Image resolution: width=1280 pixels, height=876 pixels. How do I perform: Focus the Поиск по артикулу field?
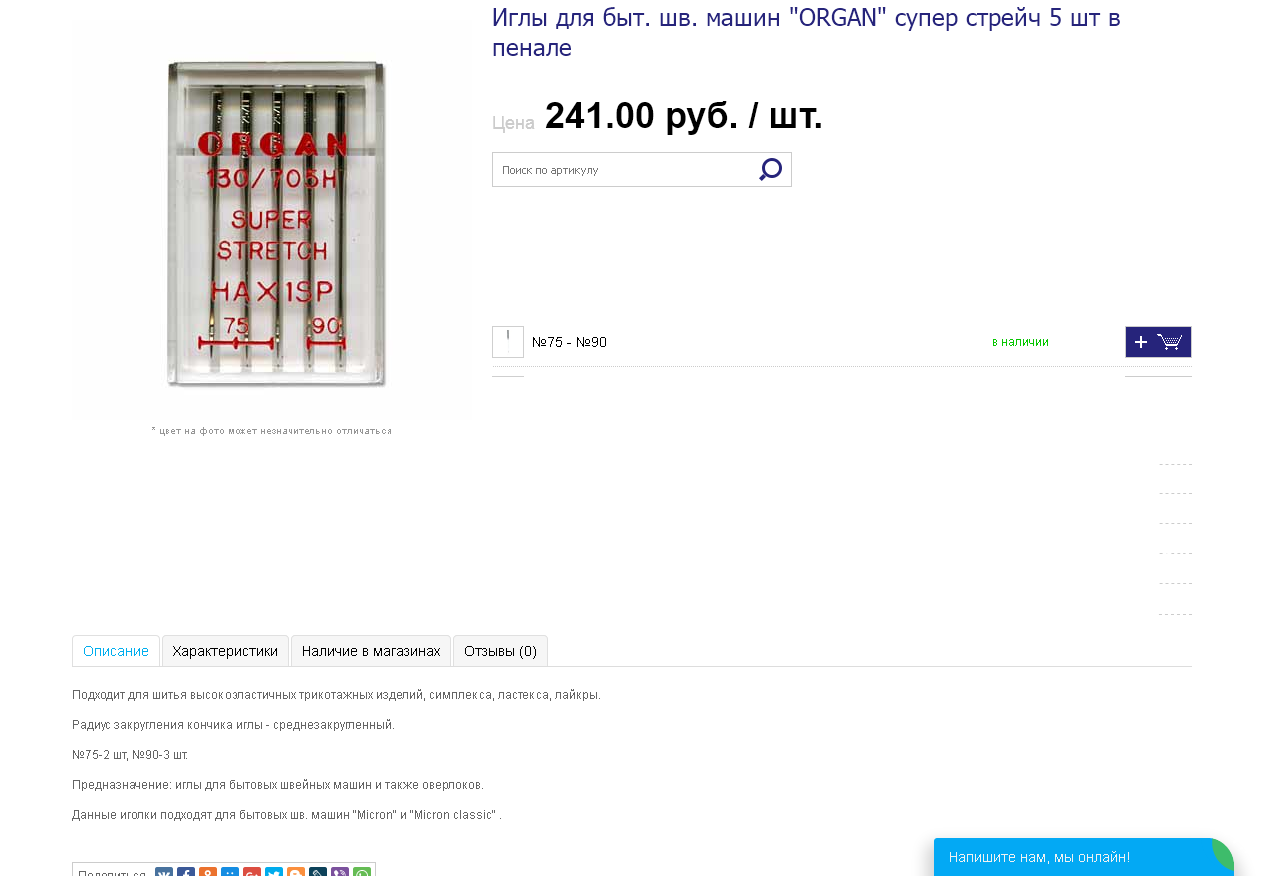(624, 170)
